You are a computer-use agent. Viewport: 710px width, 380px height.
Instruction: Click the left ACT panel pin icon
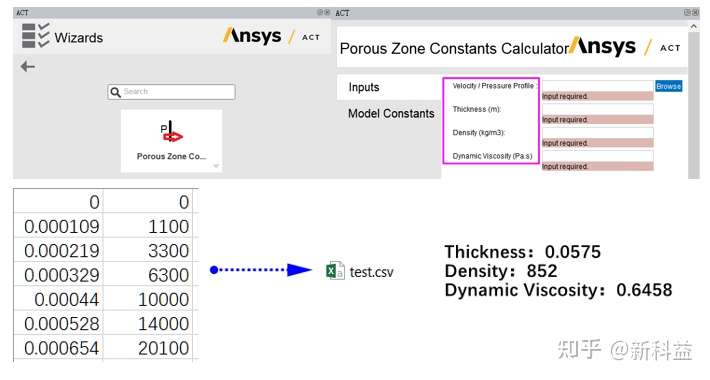320,12
